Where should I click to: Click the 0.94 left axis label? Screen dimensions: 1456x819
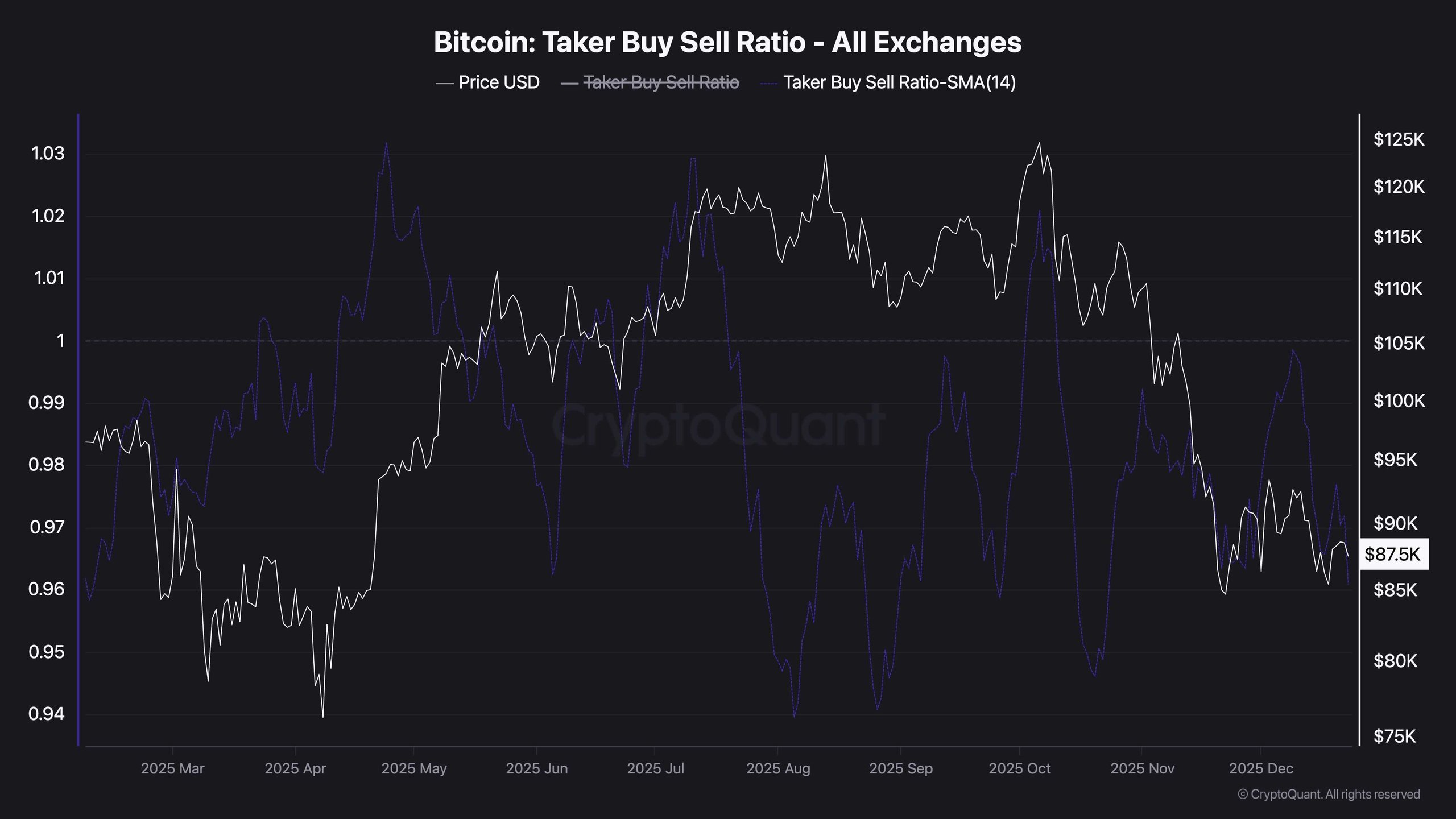[x=47, y=714]
